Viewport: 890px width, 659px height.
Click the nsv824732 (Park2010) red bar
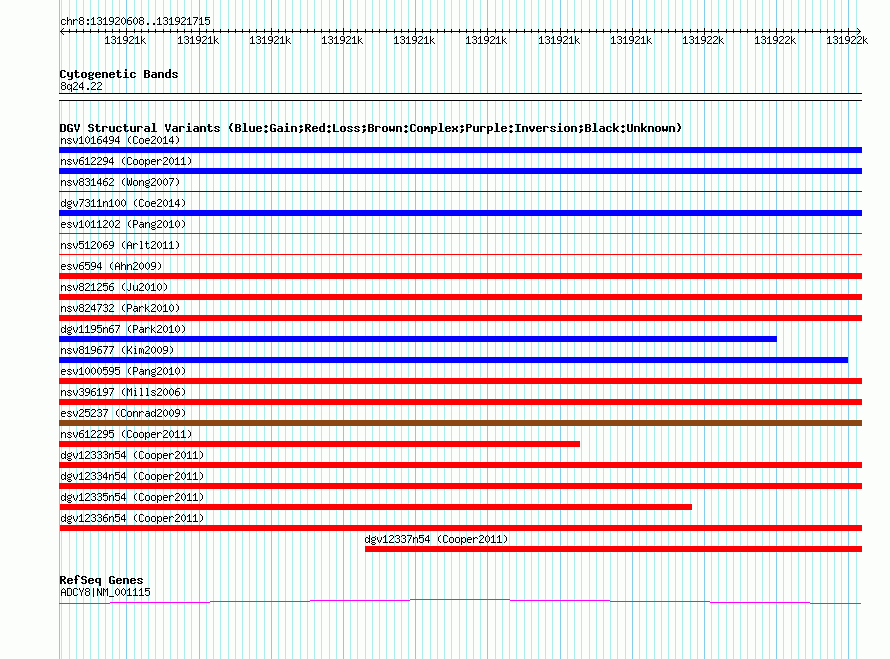coord(460,318)
